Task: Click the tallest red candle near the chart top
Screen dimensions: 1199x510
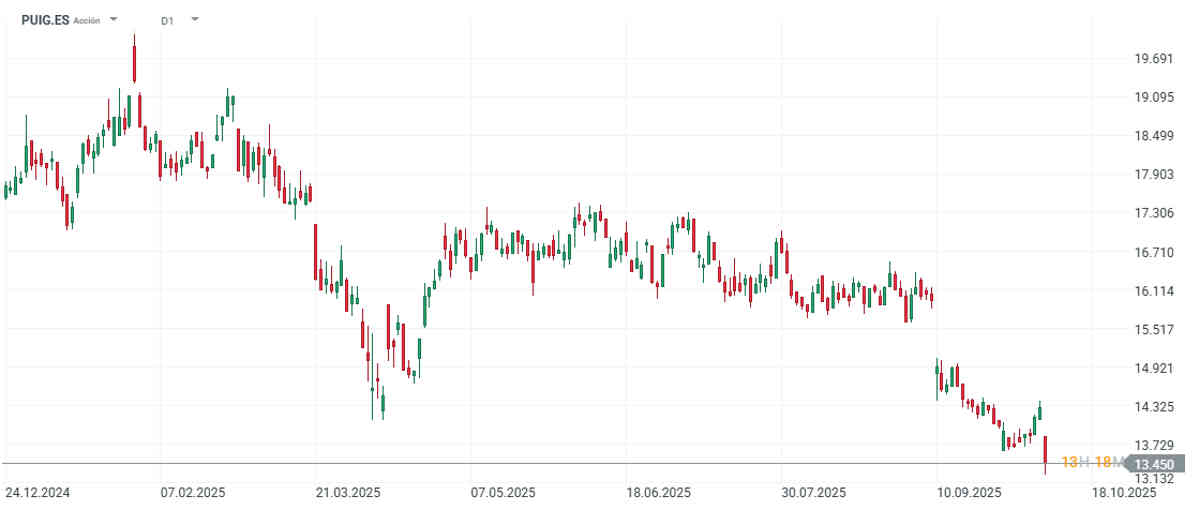Action: tap(134, 62)
